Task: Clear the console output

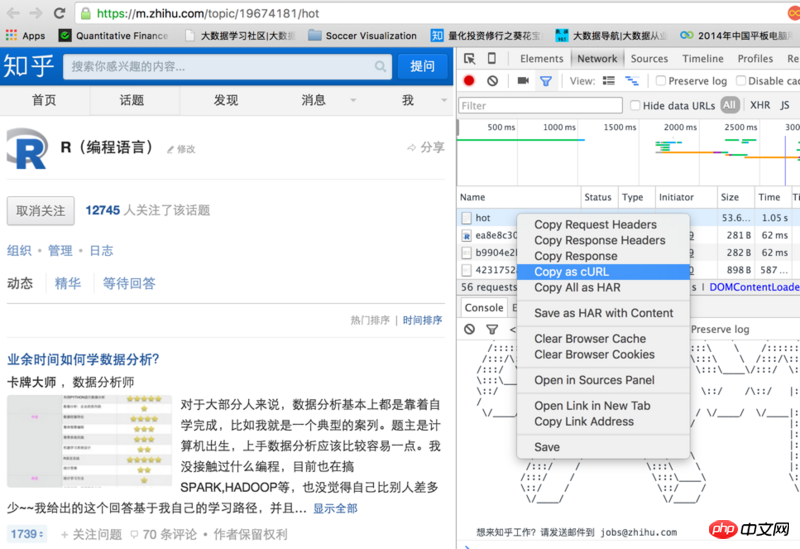Action: tap(469, 329)
